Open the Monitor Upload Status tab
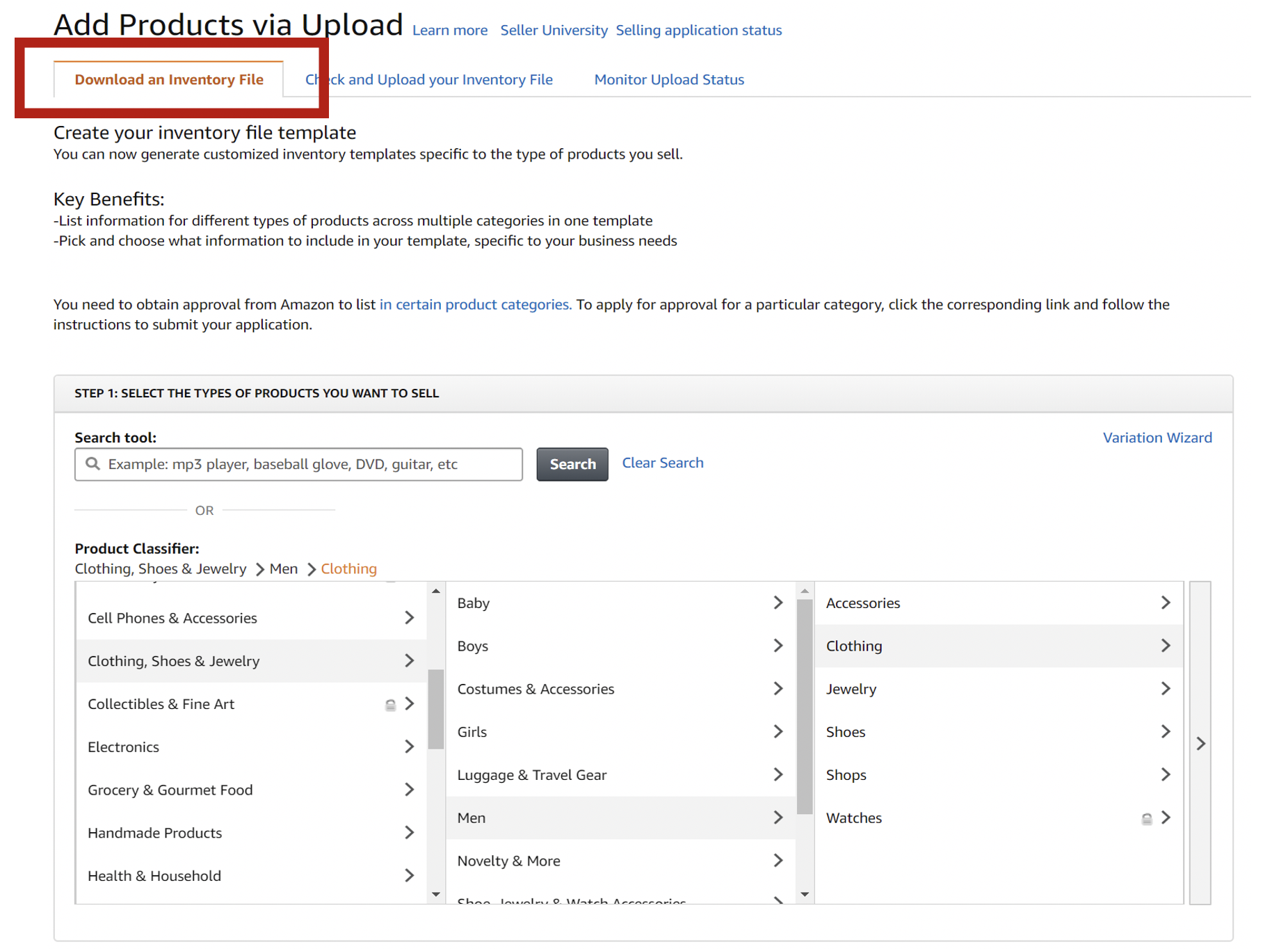Image resolution: width=1288 pixels, height=949 pixels. point(669,79)
